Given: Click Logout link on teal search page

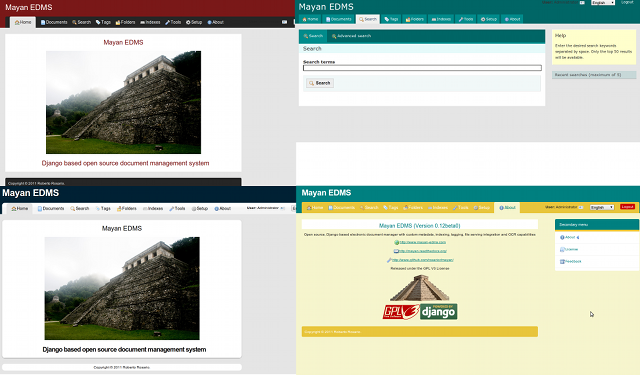Looking at the screenshot, I should [627, 2].
